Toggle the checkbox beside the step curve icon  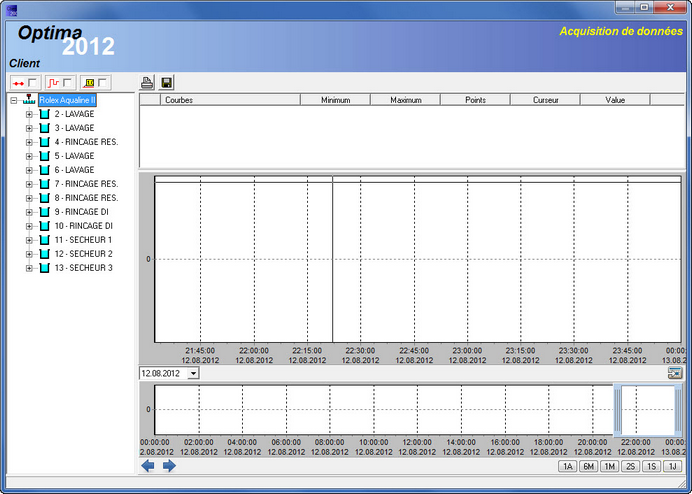(x=67, y=83)
